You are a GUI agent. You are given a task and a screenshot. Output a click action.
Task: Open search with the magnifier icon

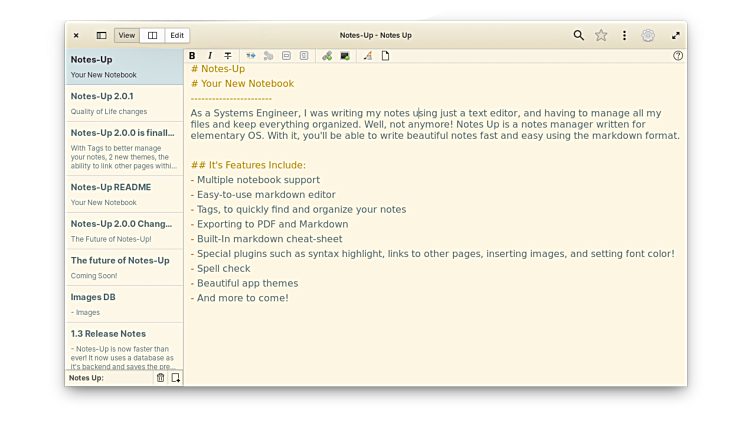tap(578, 35)
